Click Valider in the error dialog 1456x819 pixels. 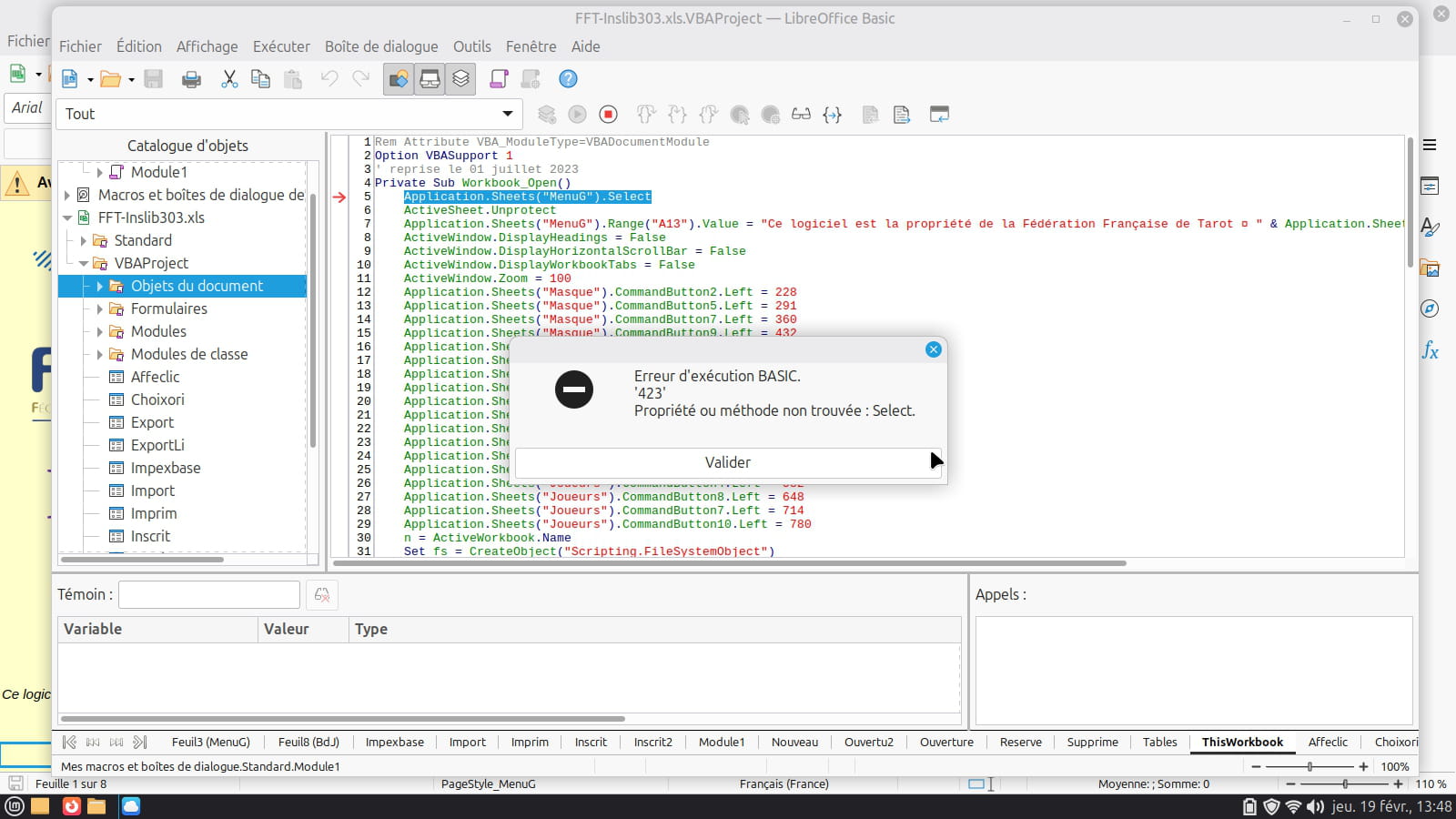pos(727,462)
